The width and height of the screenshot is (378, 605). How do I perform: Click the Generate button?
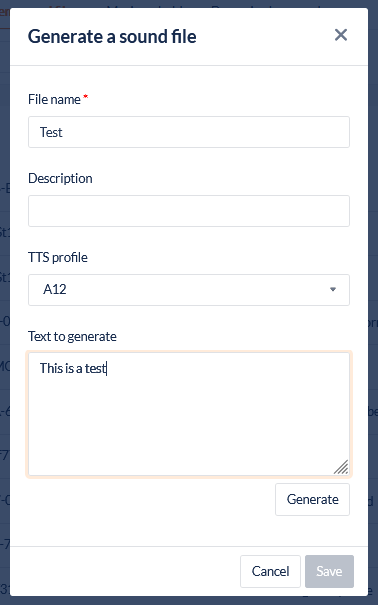point(312,499)
